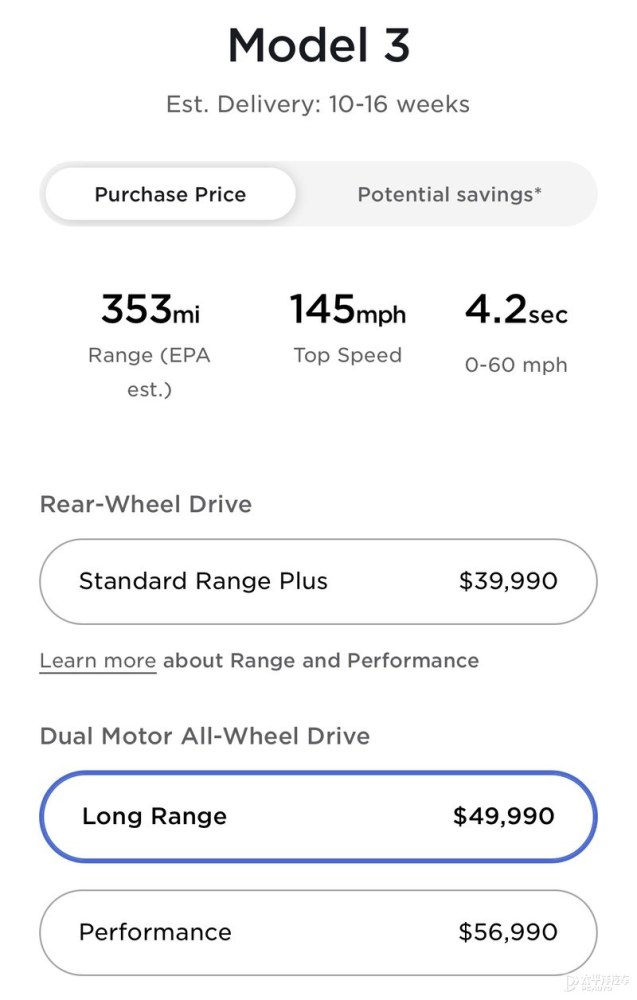Click the 0-60 mph label
637x1000 pixels.
[x=516, y=365]
